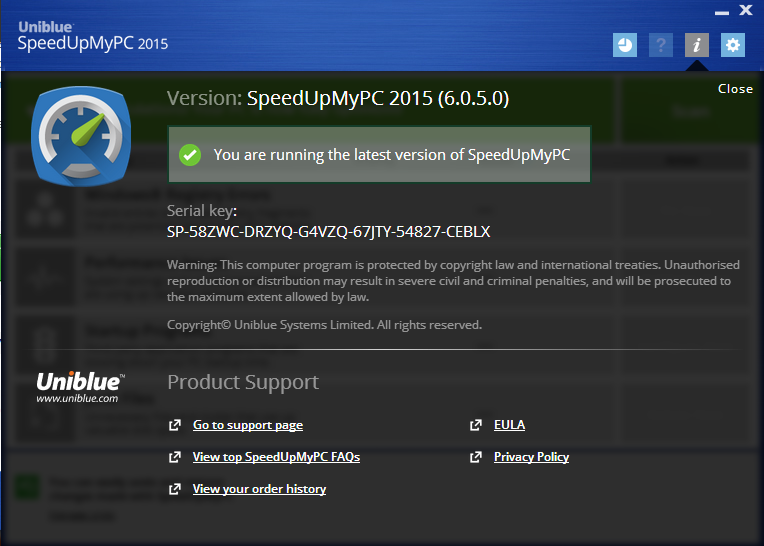764x546 pixels.
Task: Click external-link icon beside EULA
Action: [x=476, y=425]
